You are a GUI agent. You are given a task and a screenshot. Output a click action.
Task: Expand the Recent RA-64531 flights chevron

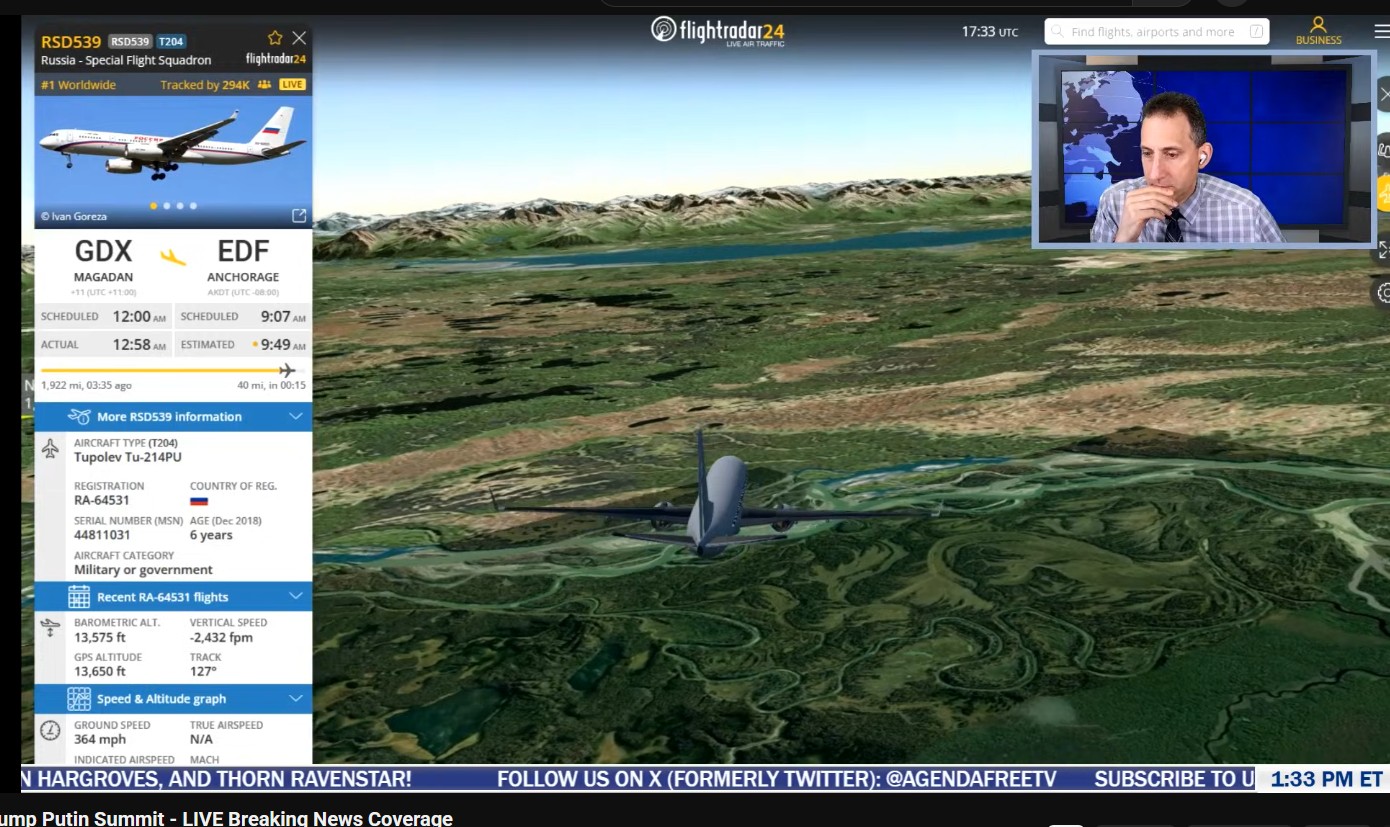[295, 596]
